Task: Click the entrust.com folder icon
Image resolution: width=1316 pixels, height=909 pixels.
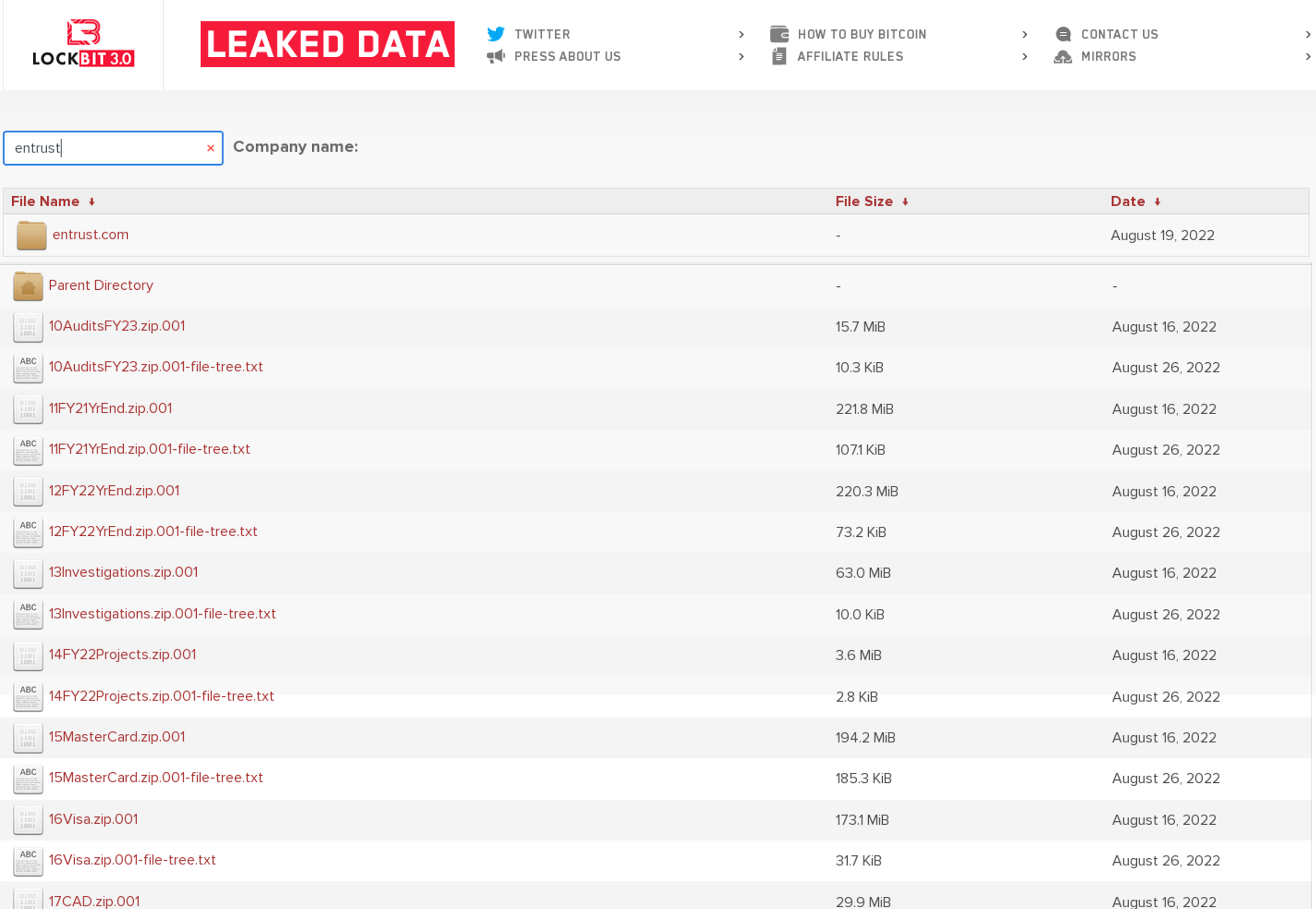Action: point(31,235)
